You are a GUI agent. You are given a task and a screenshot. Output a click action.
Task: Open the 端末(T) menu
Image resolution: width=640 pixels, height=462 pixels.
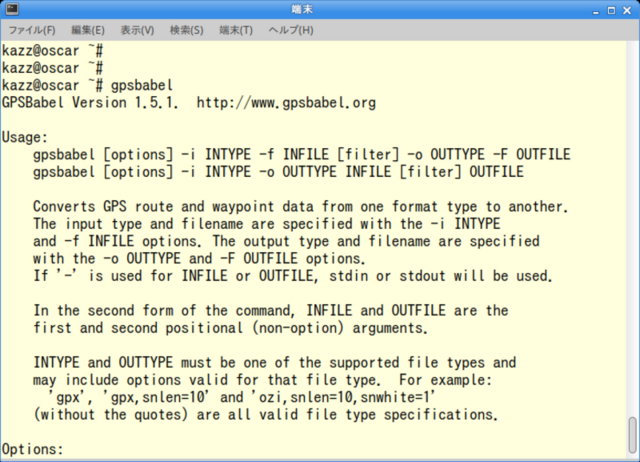236,30
